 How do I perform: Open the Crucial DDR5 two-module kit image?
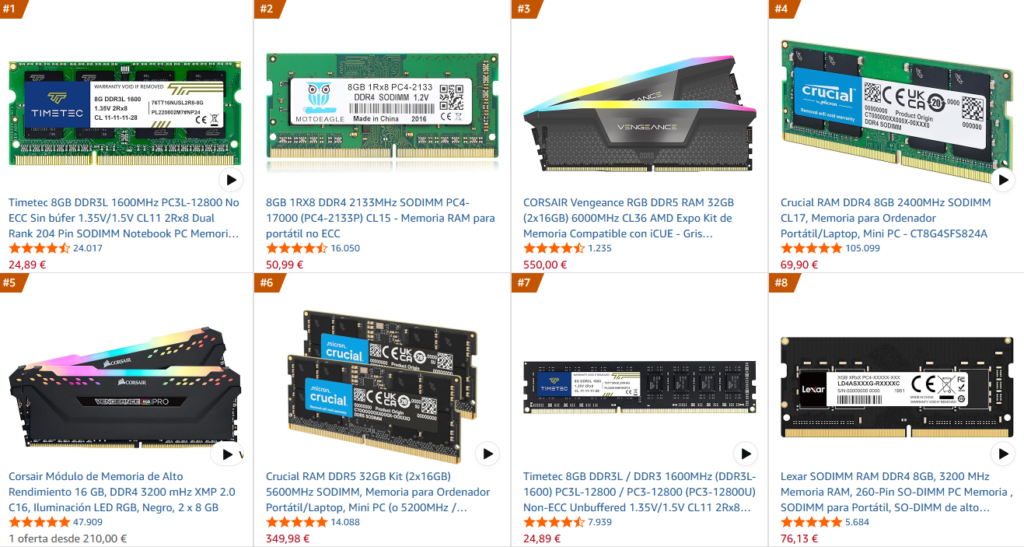pyautogui.click(x=382, y=385)
